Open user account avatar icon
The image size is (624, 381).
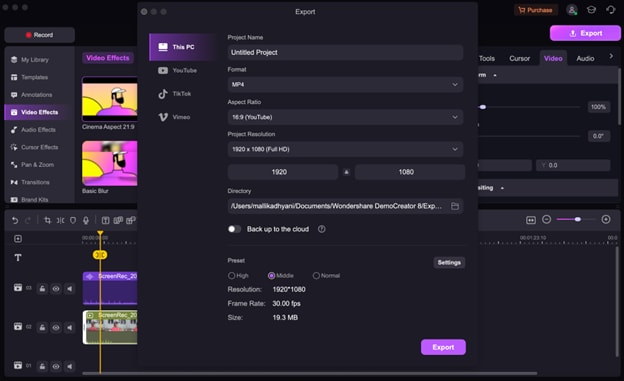tap(572, 10)
